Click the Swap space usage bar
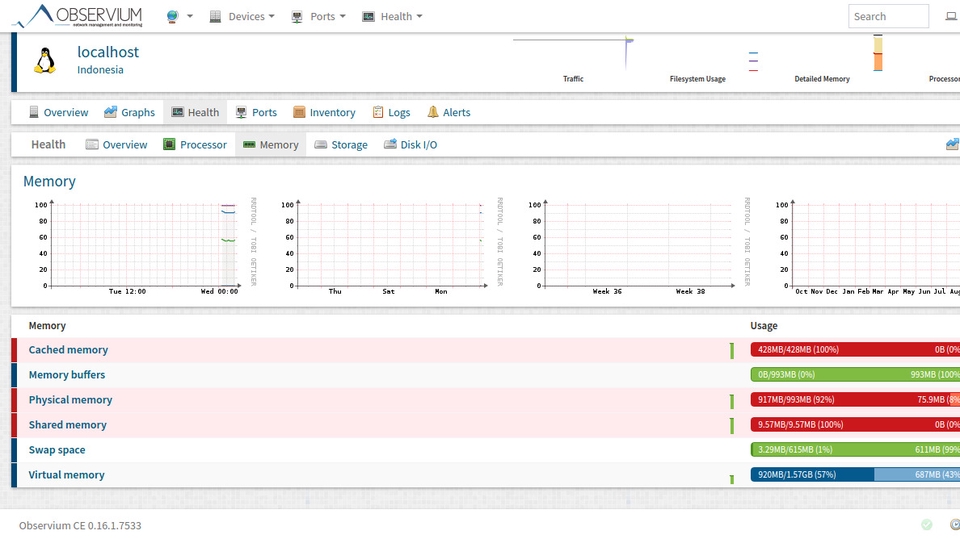 point(855,450)
